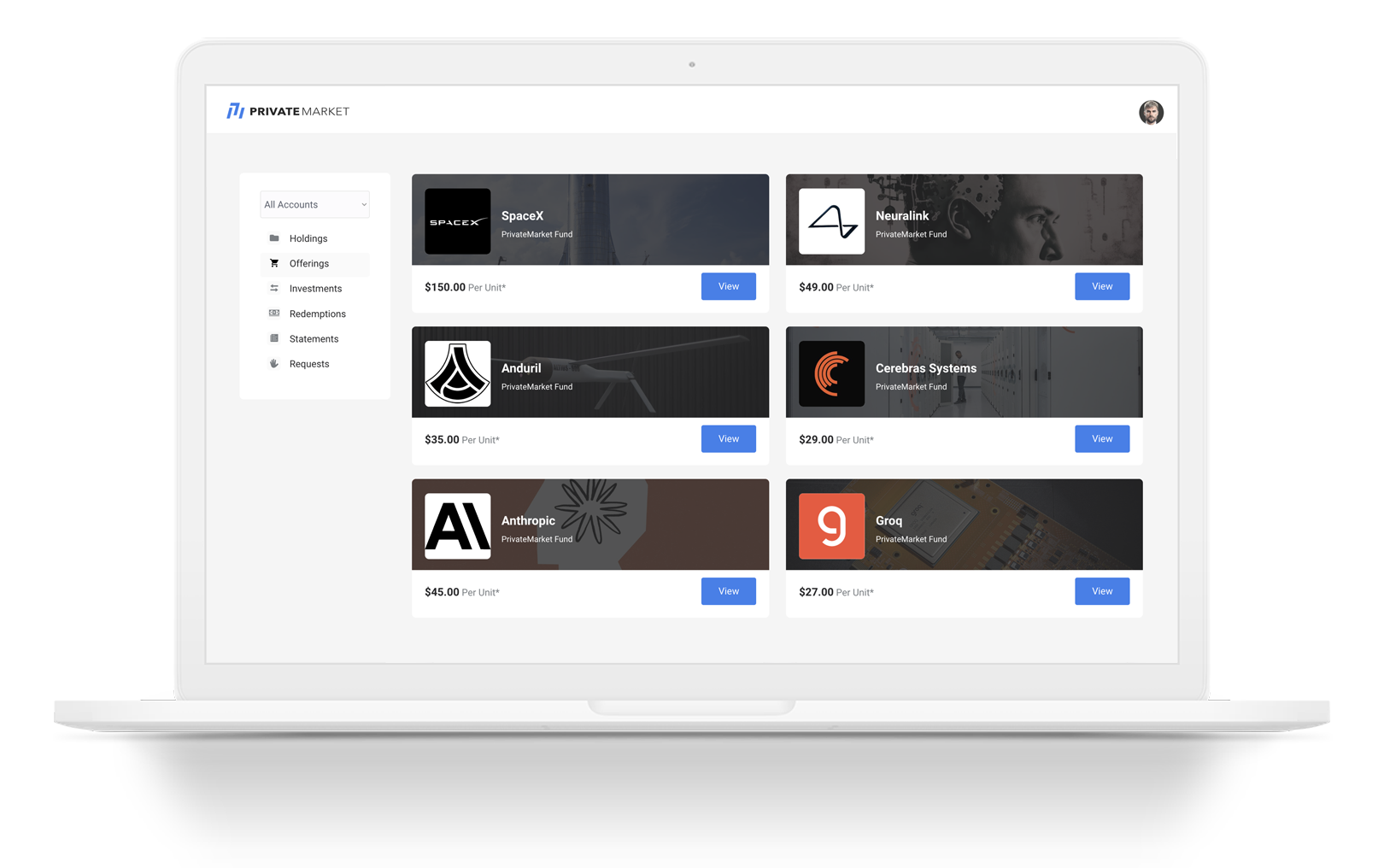Click the $35.00 Per Unit price
1384x868 pixels.
462,440
